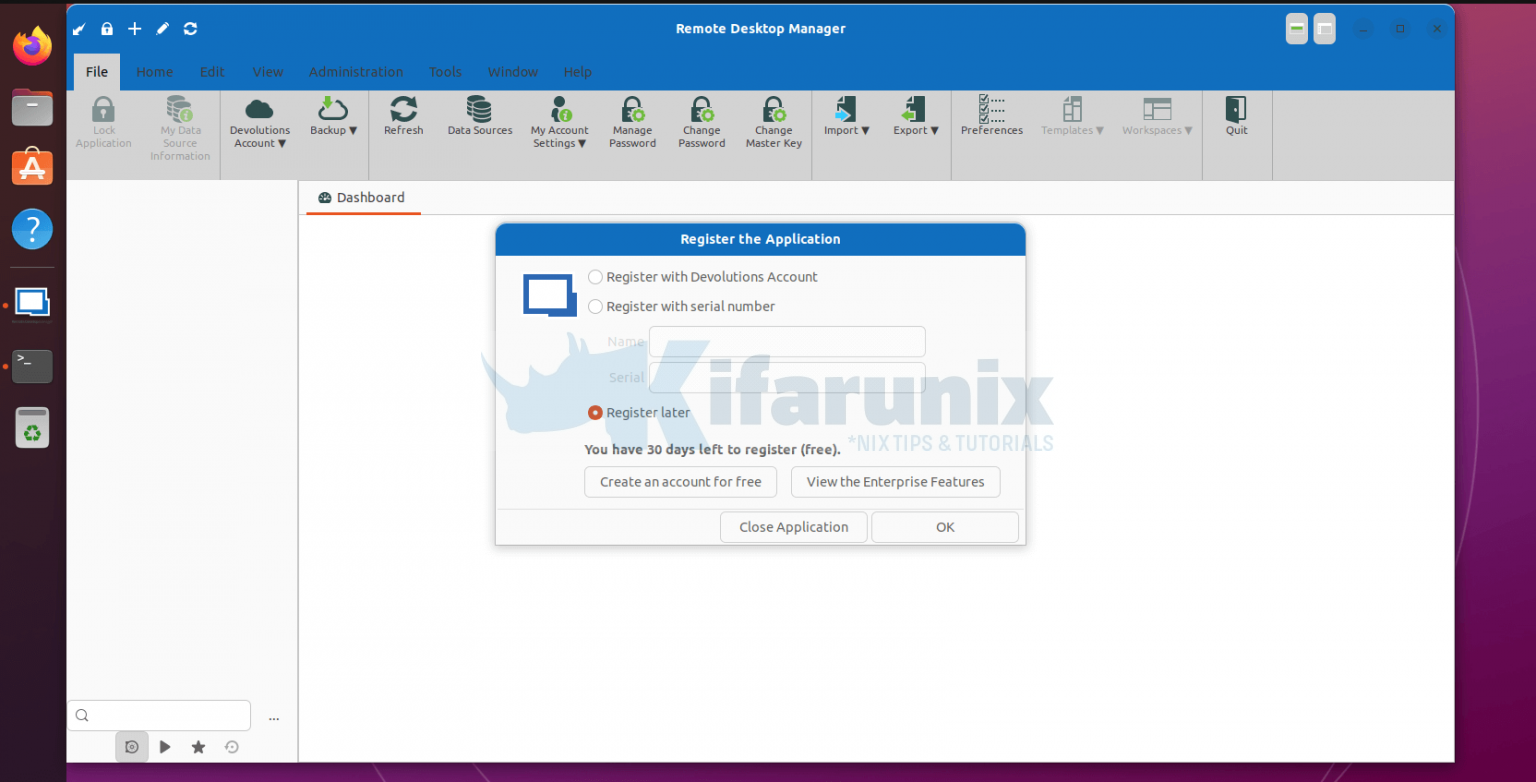The width and height of the screenshot is (1536, 782).
Task: Click the Name input field
Action: pos(787,342)
